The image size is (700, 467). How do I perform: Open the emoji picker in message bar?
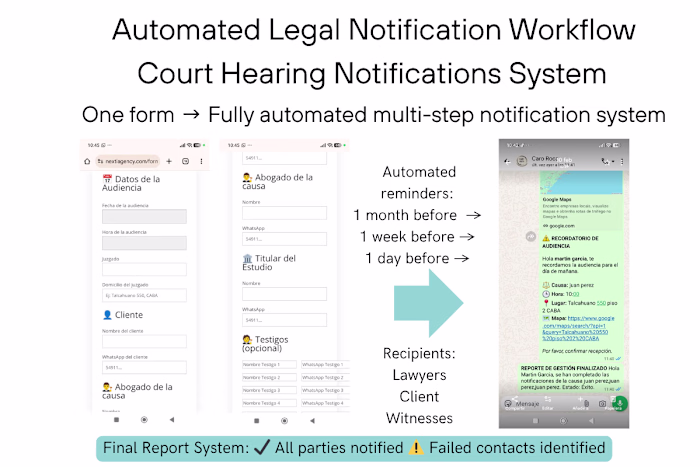click(508, 404)
